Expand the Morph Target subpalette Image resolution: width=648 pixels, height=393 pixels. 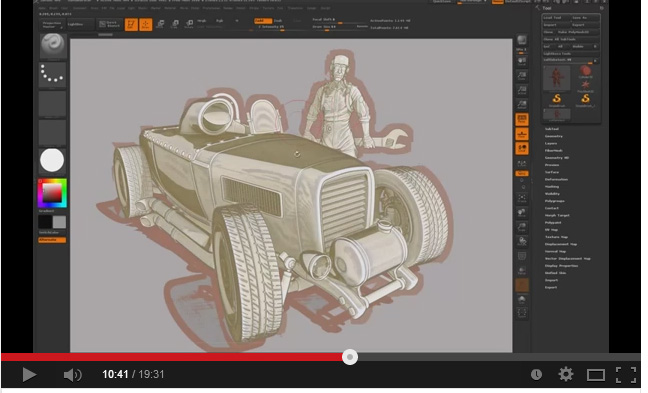(557, 216)
